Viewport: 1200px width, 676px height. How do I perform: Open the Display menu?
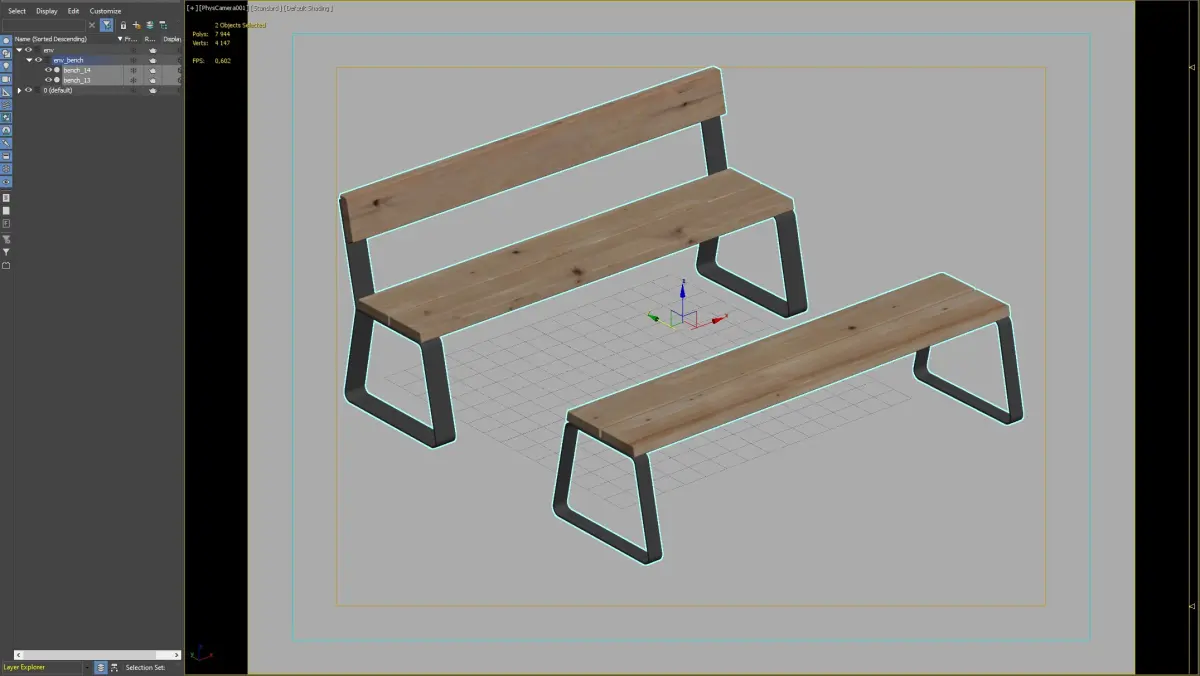(47, 11)
